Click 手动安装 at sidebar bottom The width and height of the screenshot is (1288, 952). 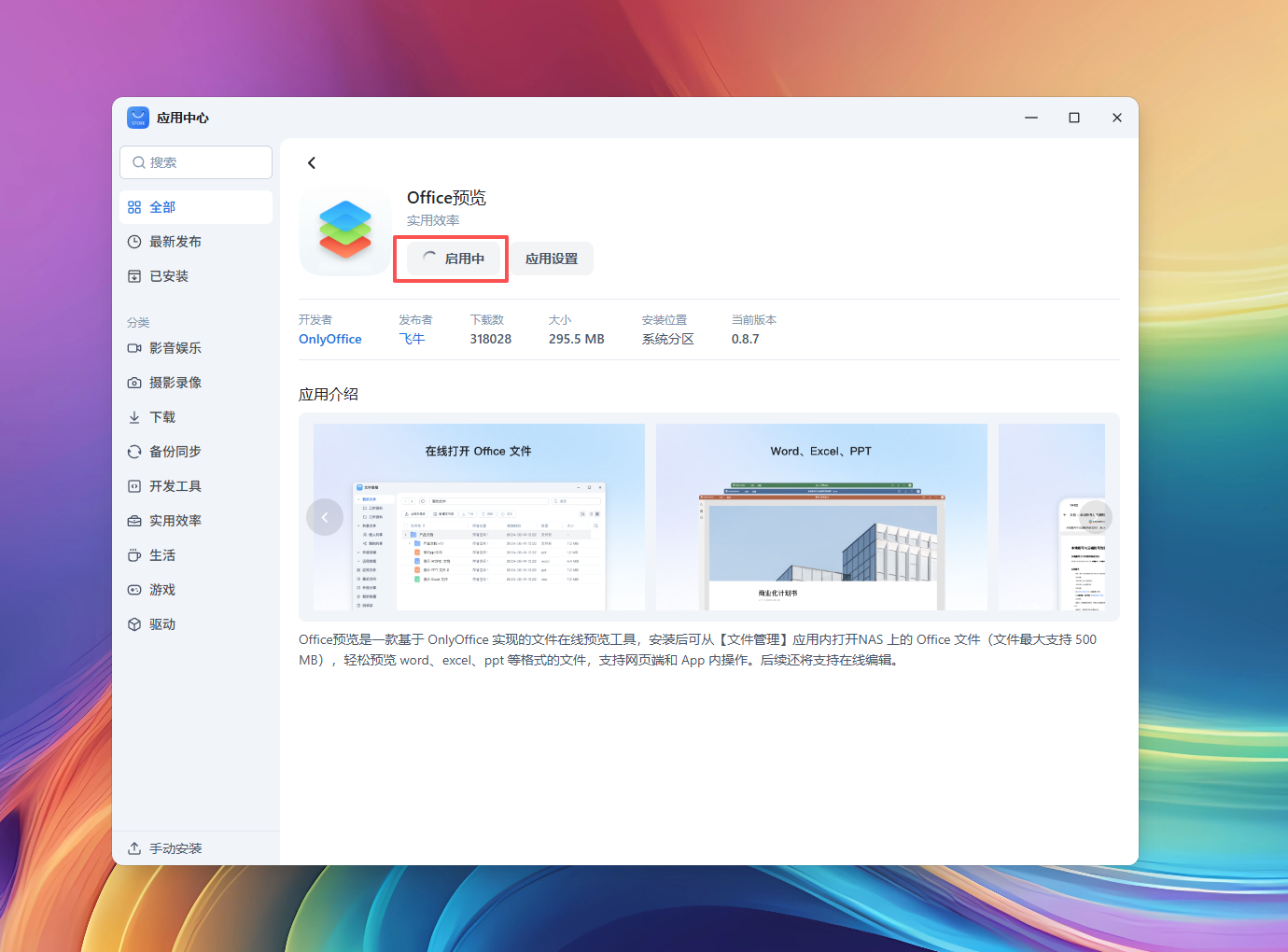click(175, 848)
